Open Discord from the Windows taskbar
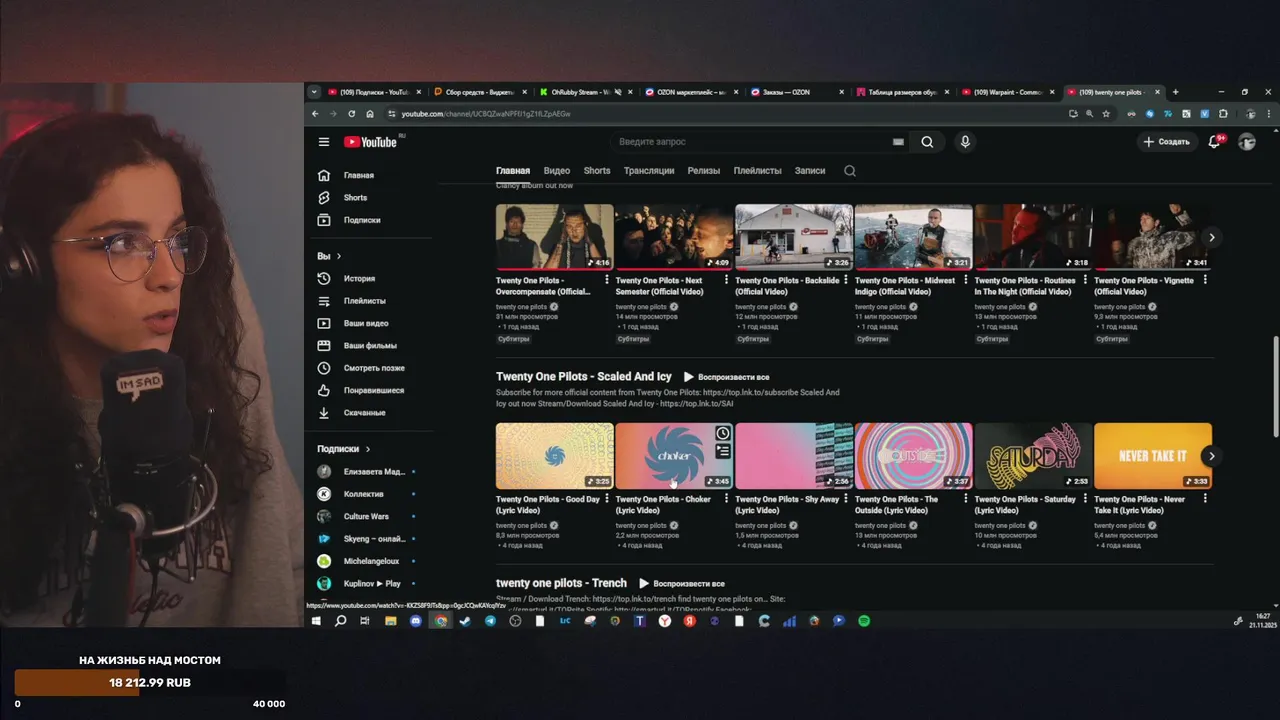The width and height of the screenshot is (1280, 720). tap(416, 621)
